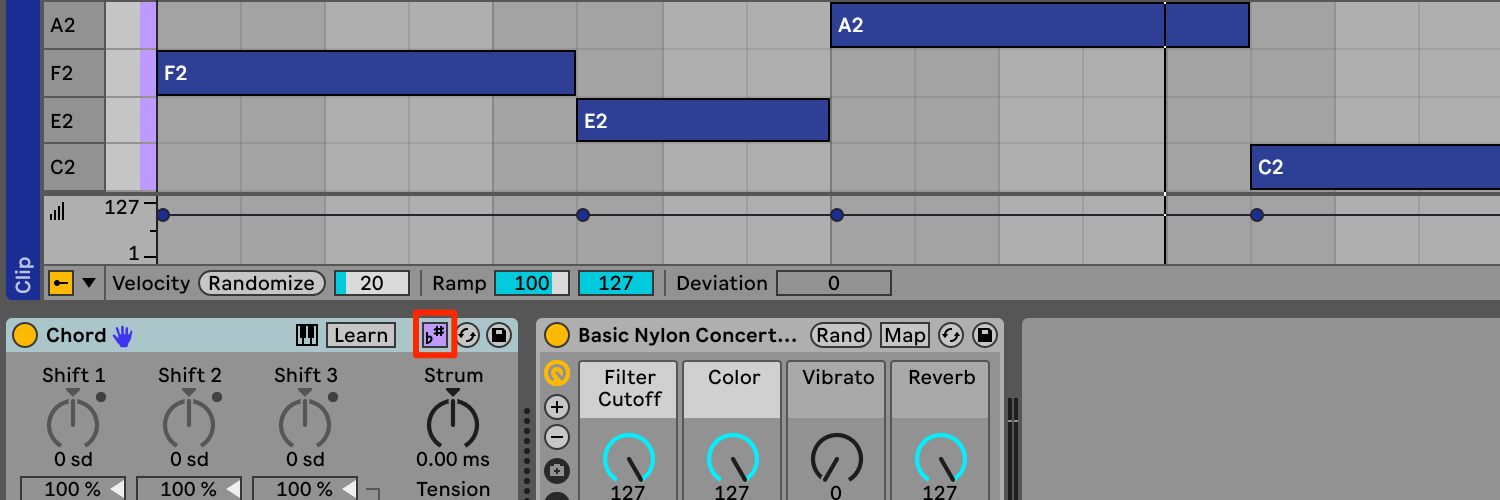Click the small dot beside Shift 2 knob
Image resolution: width=1500 pixels, height=500 pixels.
click(217, 398)
